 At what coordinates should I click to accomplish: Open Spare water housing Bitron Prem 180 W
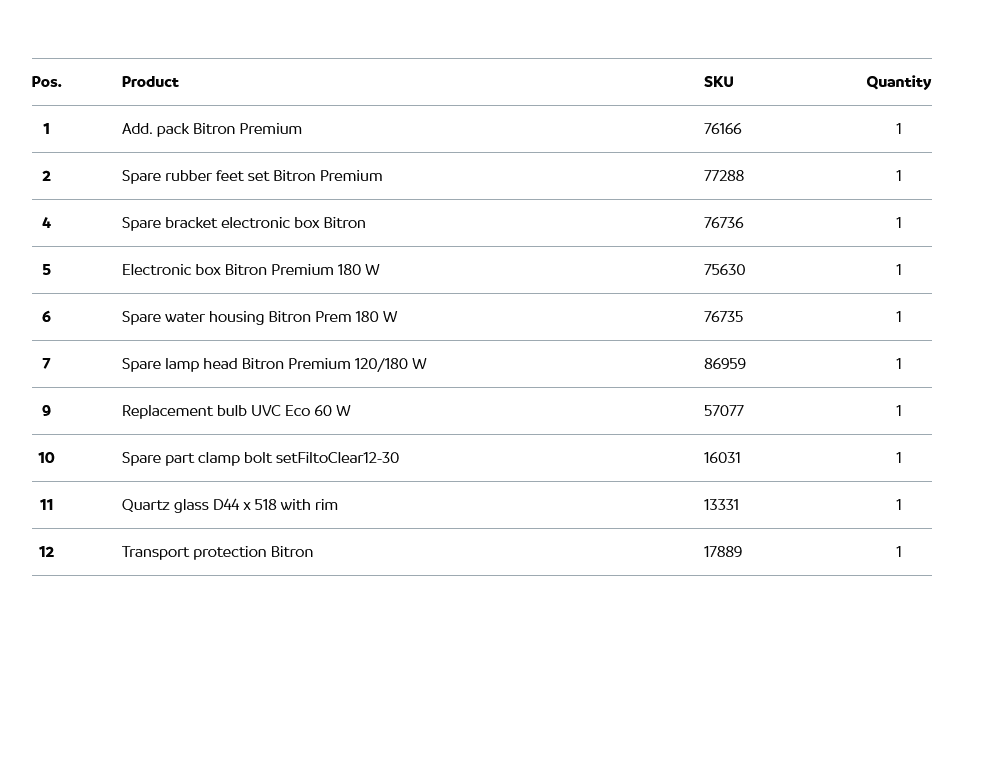(x=260, y=317)
